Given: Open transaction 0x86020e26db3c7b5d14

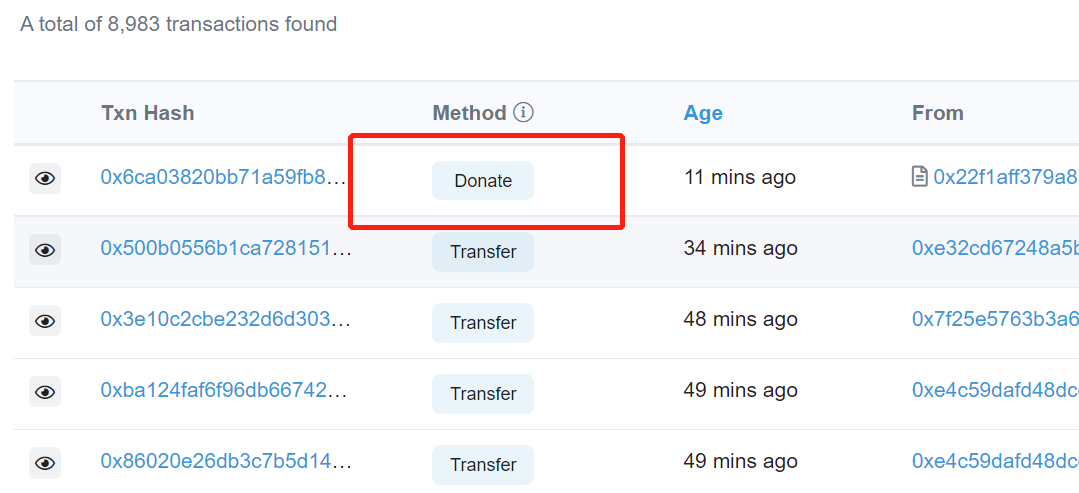Looking at the screenshot, I should [226, 461].
